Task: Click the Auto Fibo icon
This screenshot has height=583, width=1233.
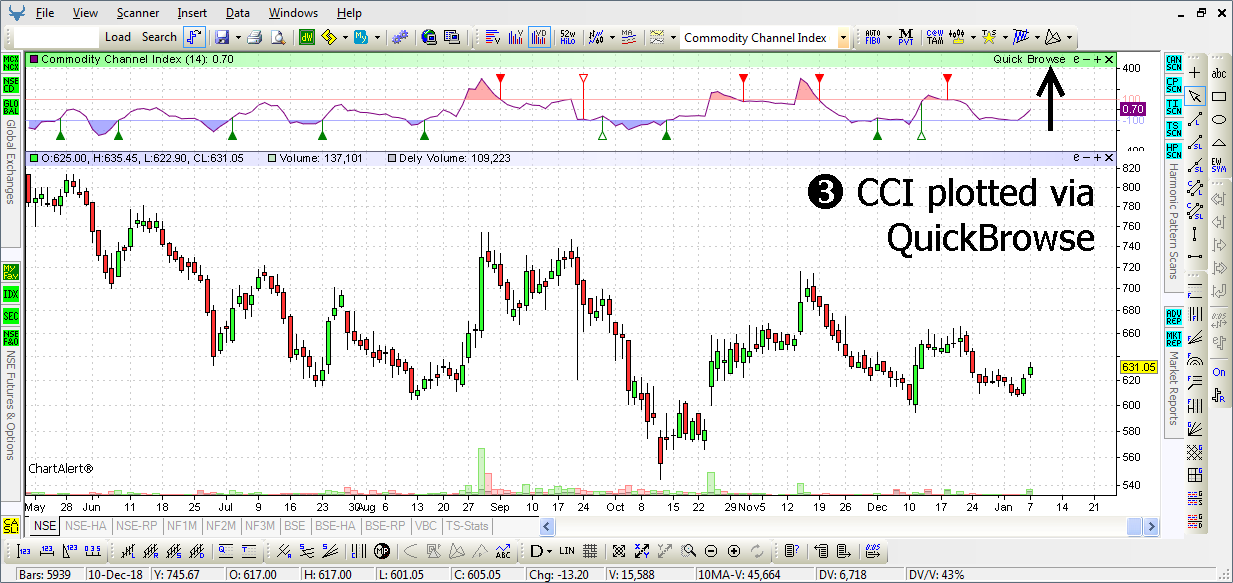Action: [x=872, y=37]
